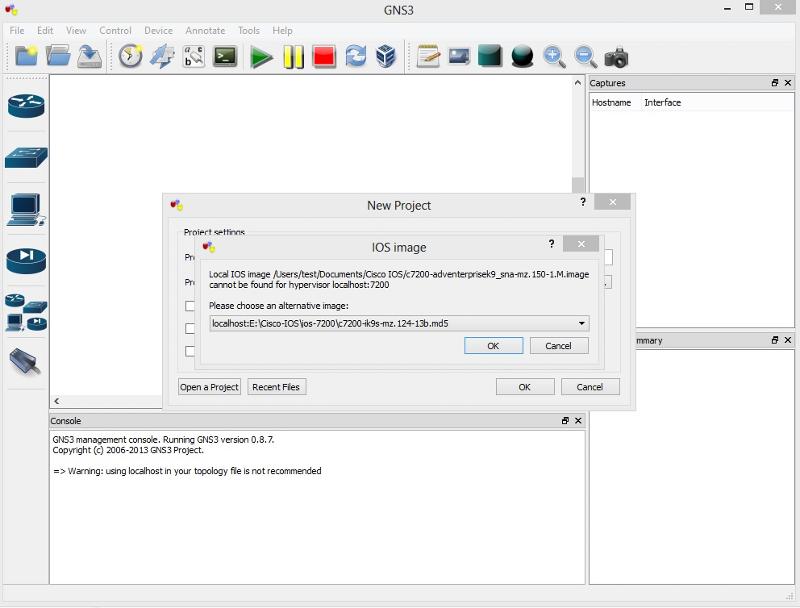This screenshot has width=800, height=608.
Task: Click the workspace scroll left arrow
Action: point(57,401)
